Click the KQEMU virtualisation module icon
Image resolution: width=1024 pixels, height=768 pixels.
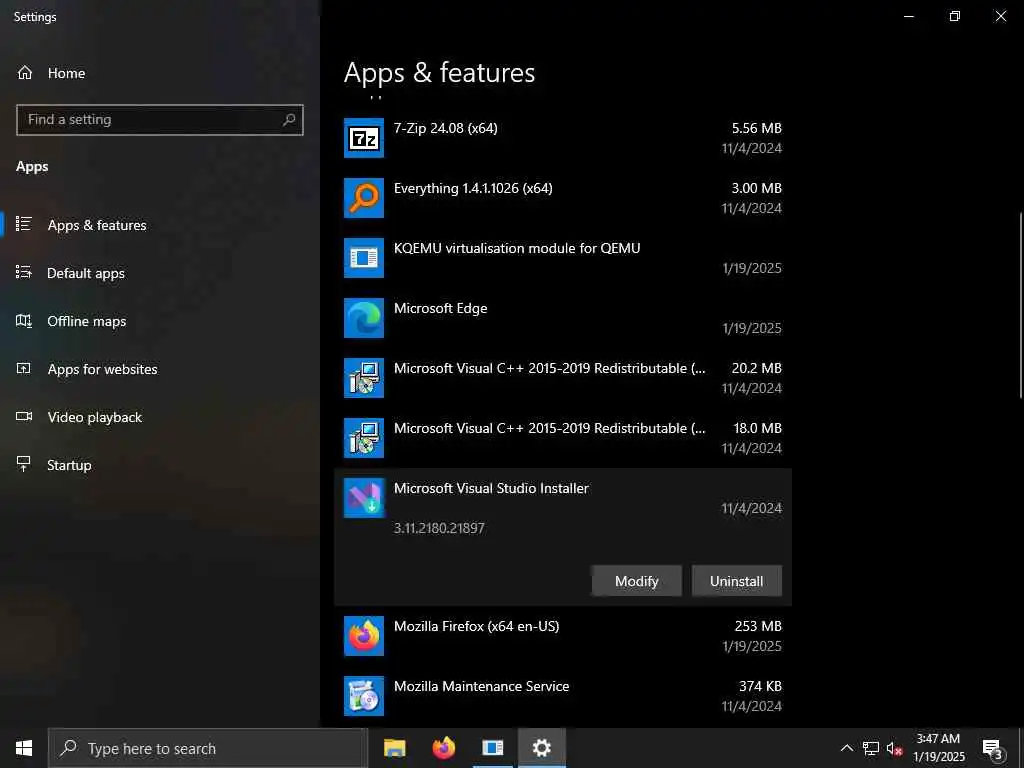(364, 258)
